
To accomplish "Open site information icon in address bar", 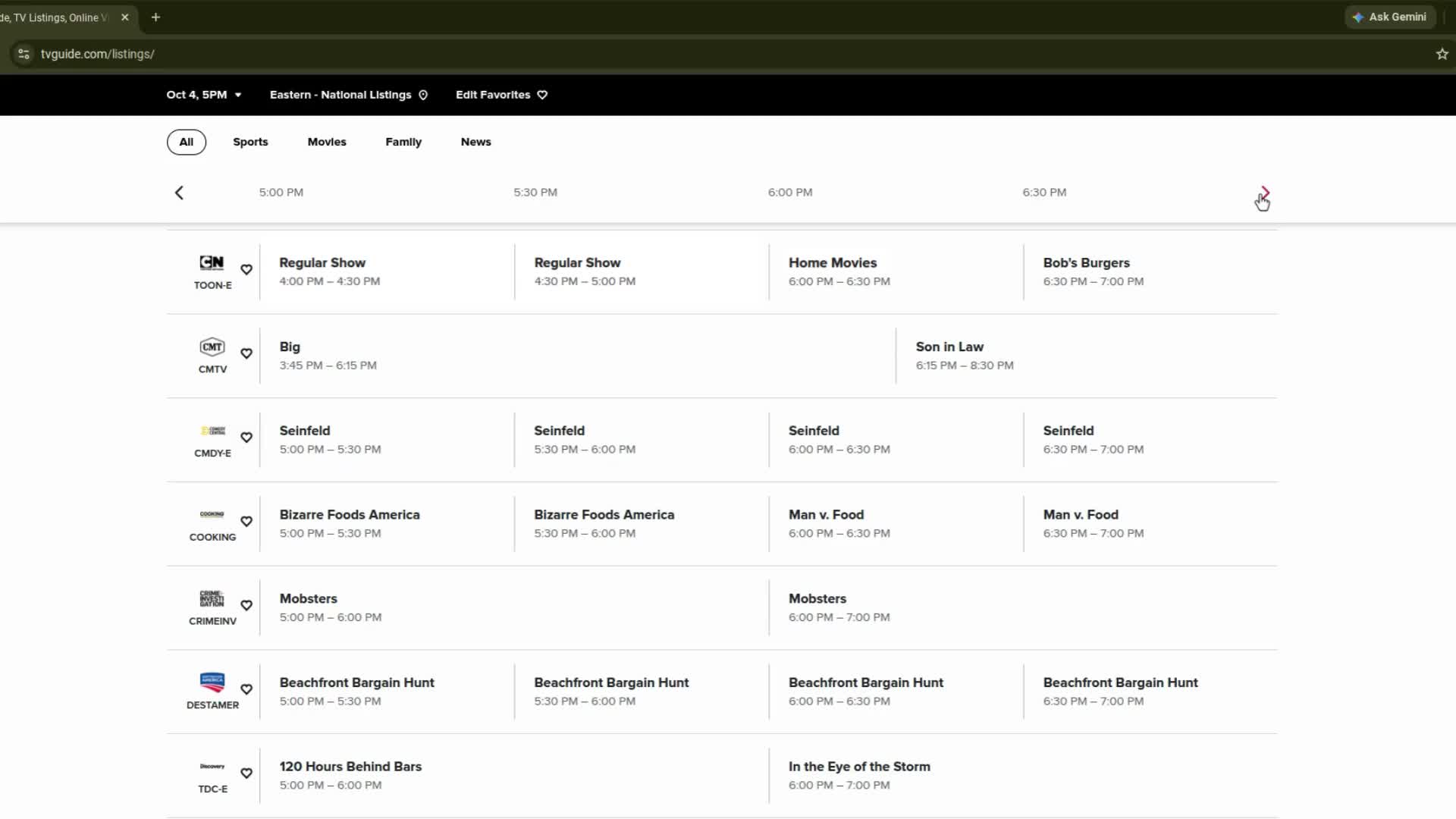I will pyautogui.click(x=24, y=54).
